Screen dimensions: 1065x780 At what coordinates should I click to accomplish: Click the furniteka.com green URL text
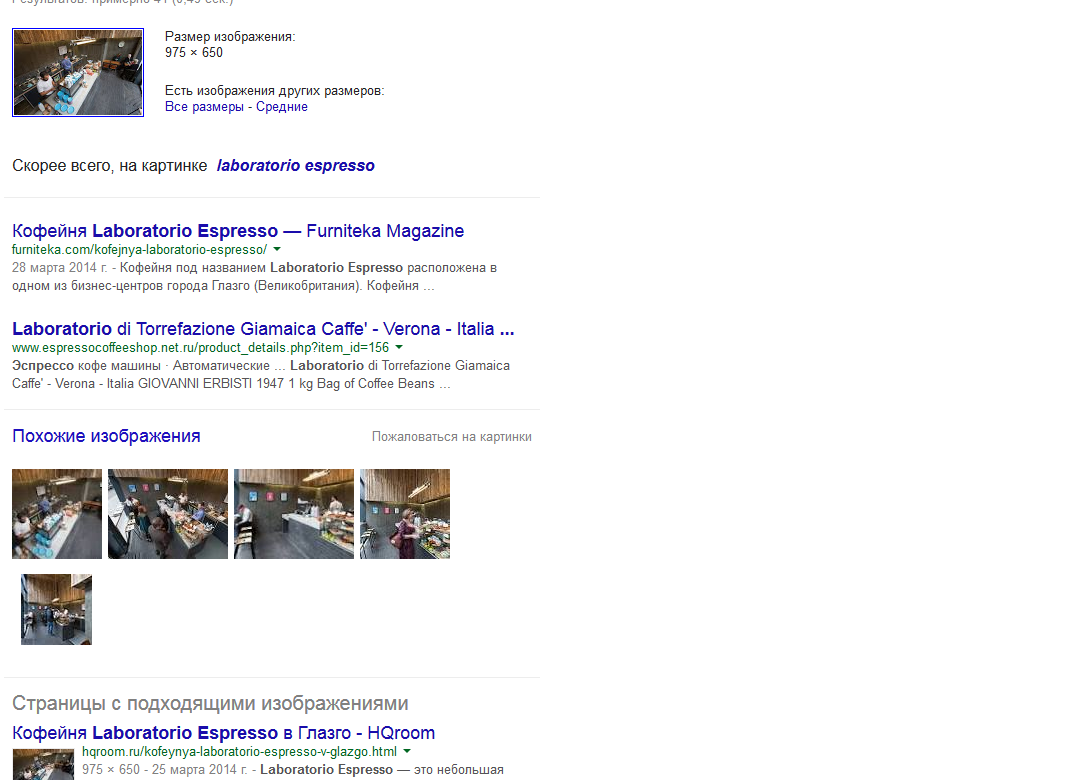[x=139, y=249]
